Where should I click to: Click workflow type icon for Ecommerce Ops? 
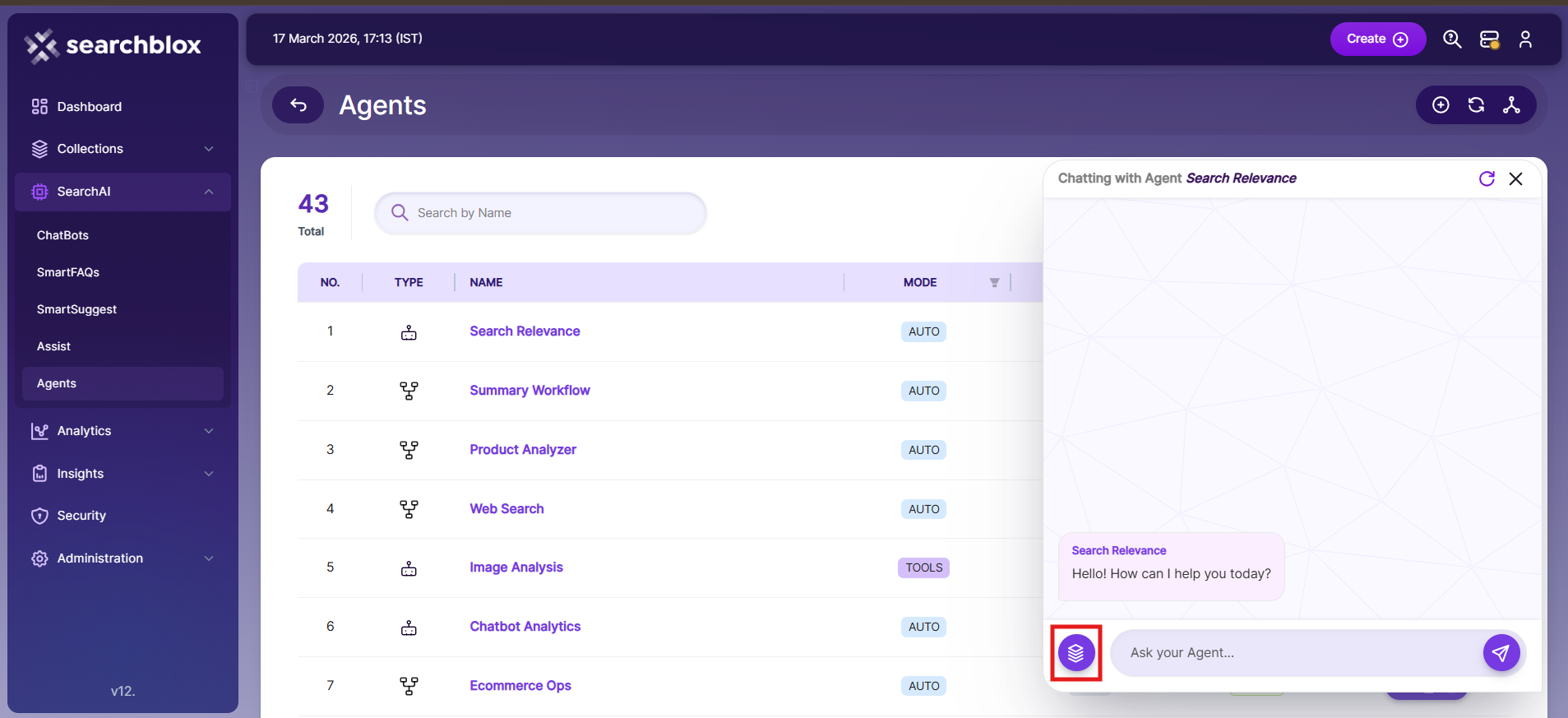click(x=409, y=686)
